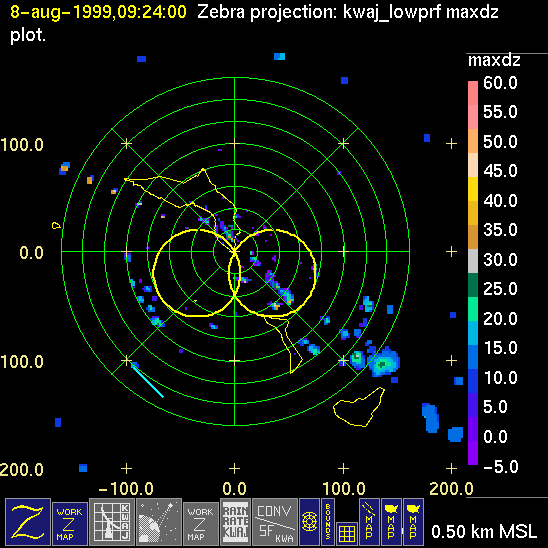Click the maxdz color bar title

[x=494, y=61]
